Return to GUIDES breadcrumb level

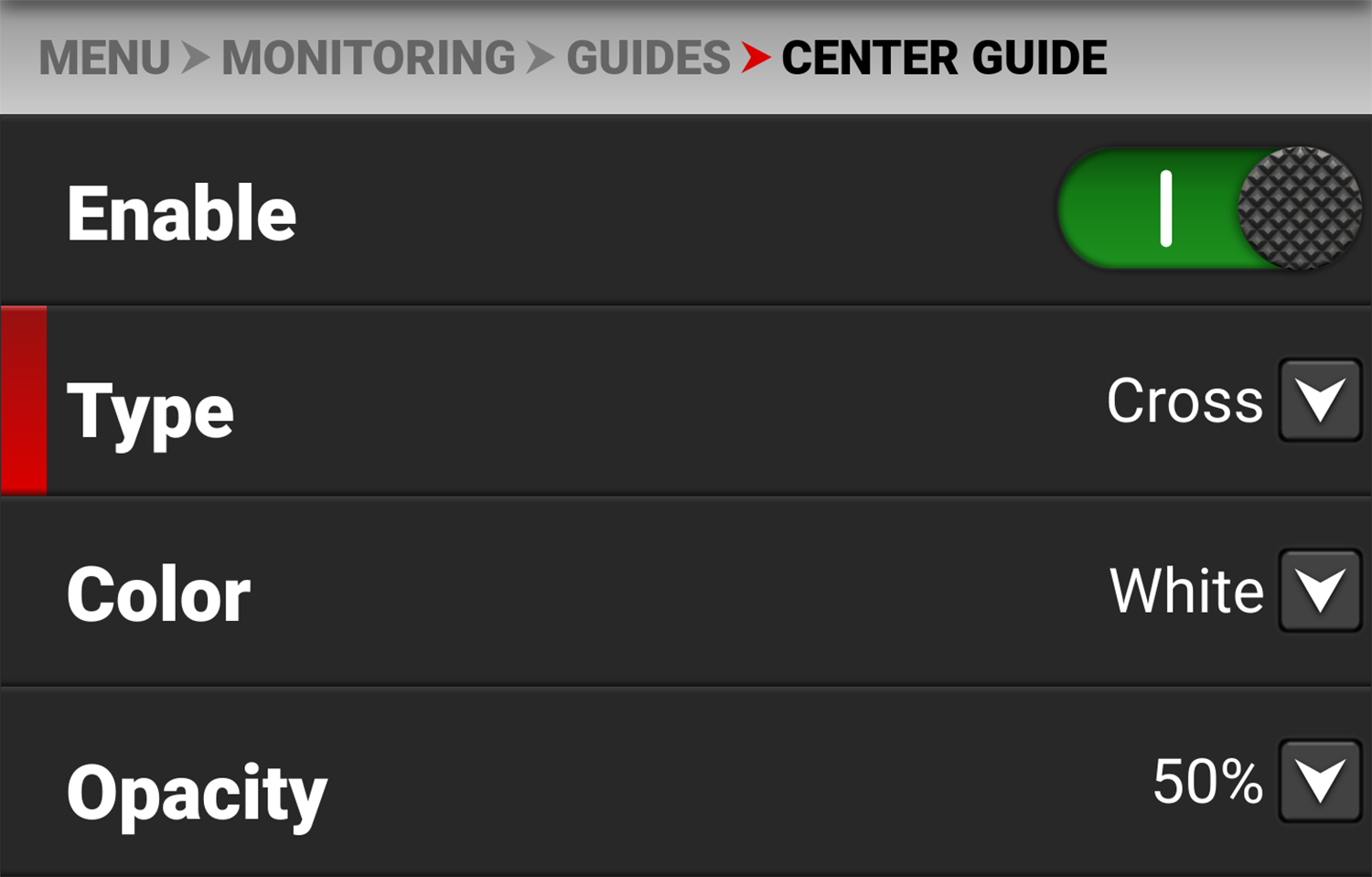[648, 59]
